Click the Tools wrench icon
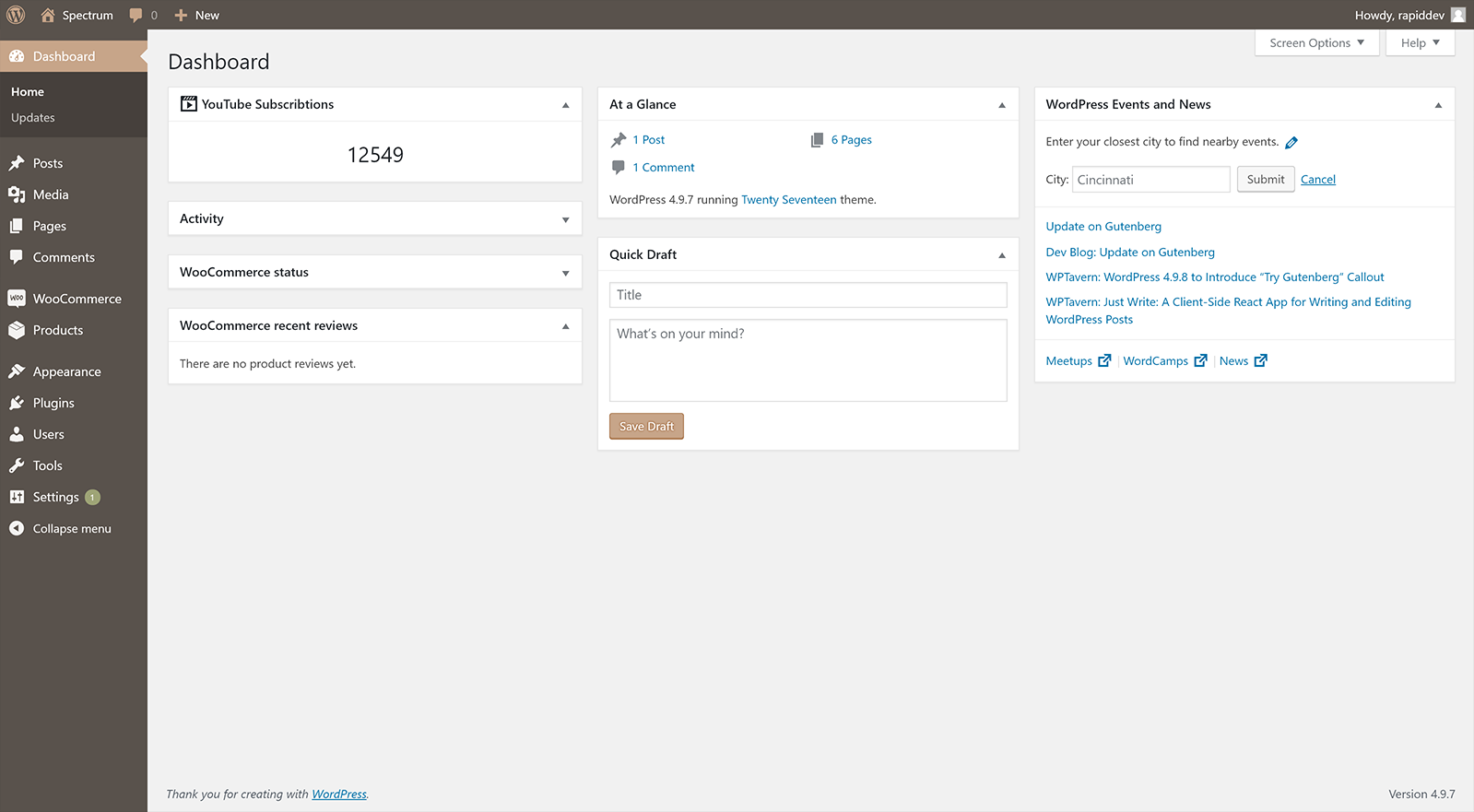The height and width of the screenshot is (812, 1474). pyautogui.click(x=17, y=465)
